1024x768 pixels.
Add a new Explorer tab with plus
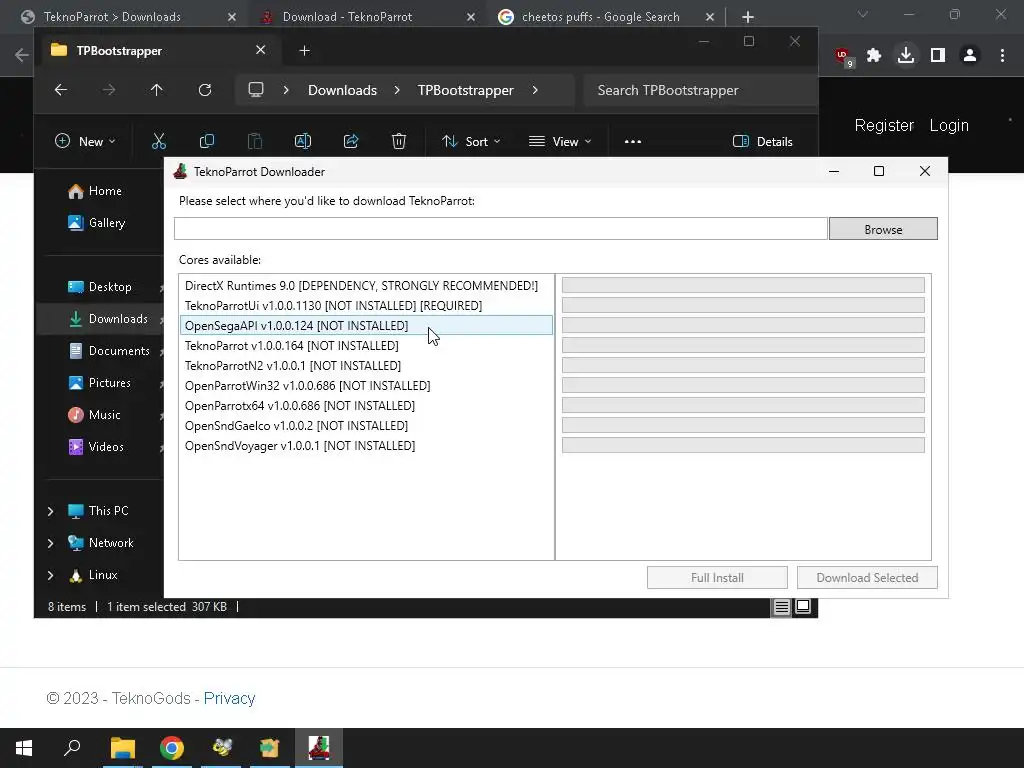304,50
